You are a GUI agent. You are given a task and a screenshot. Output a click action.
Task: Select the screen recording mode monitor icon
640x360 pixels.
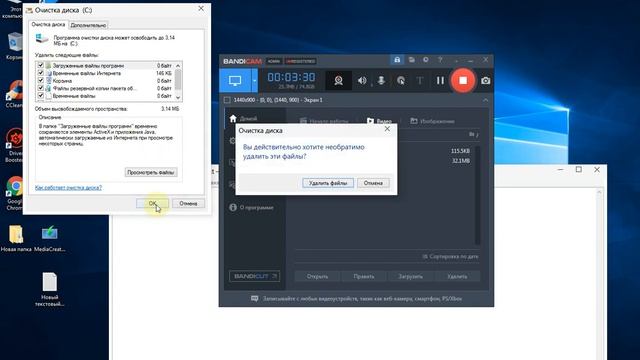click(235, 80)
